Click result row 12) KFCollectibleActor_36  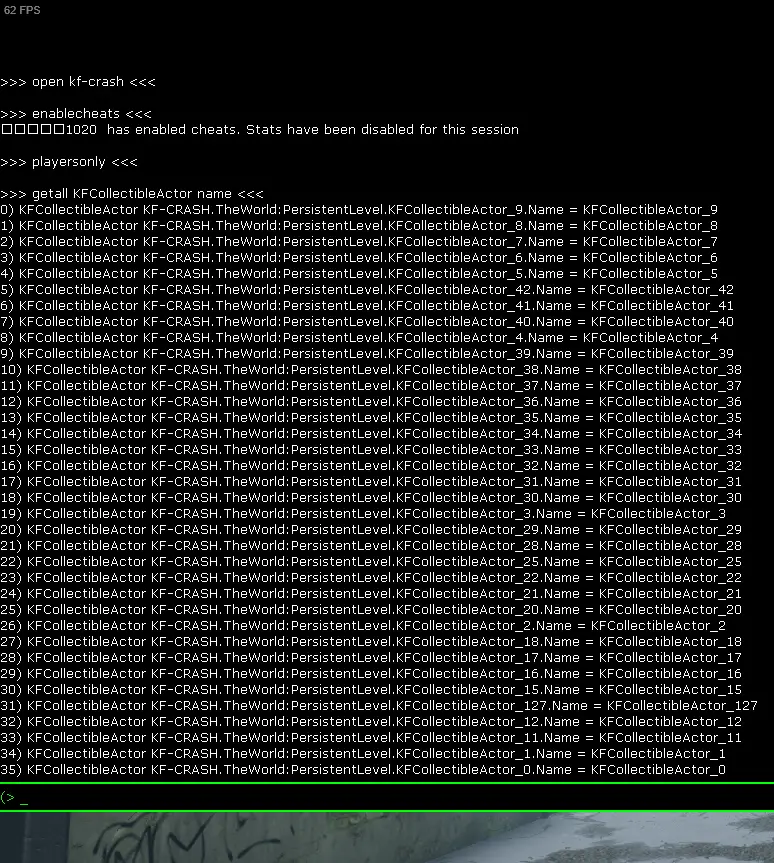(x=371, y=401)
